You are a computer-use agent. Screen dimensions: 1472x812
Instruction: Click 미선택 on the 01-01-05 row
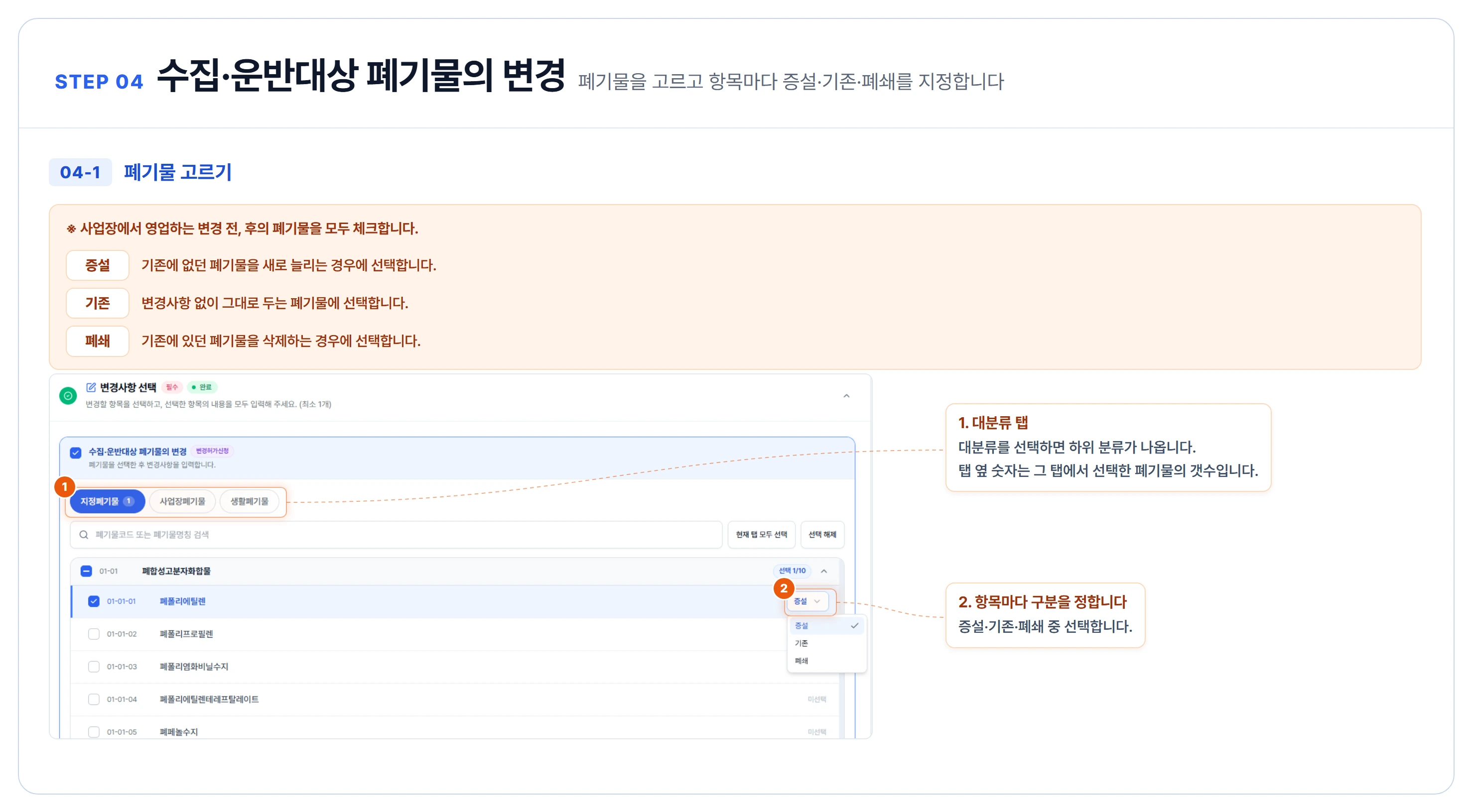tap(816, 731)
